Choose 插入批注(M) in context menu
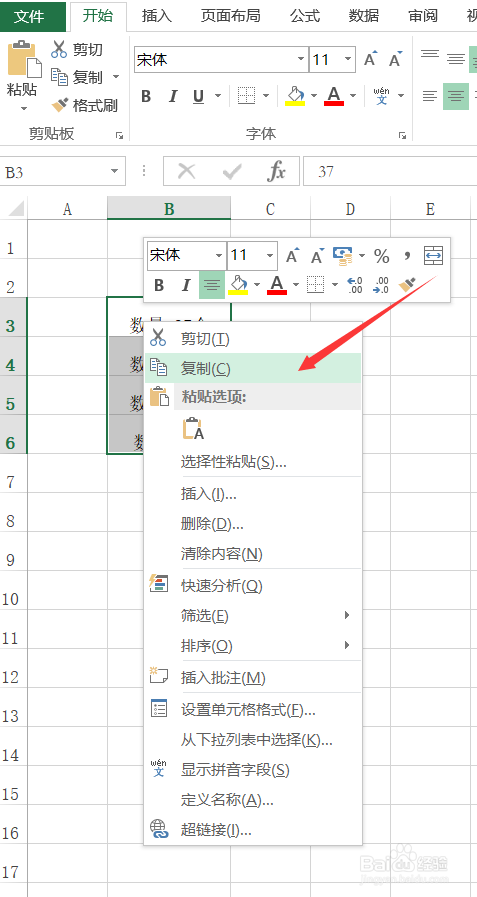 point(253,678)
